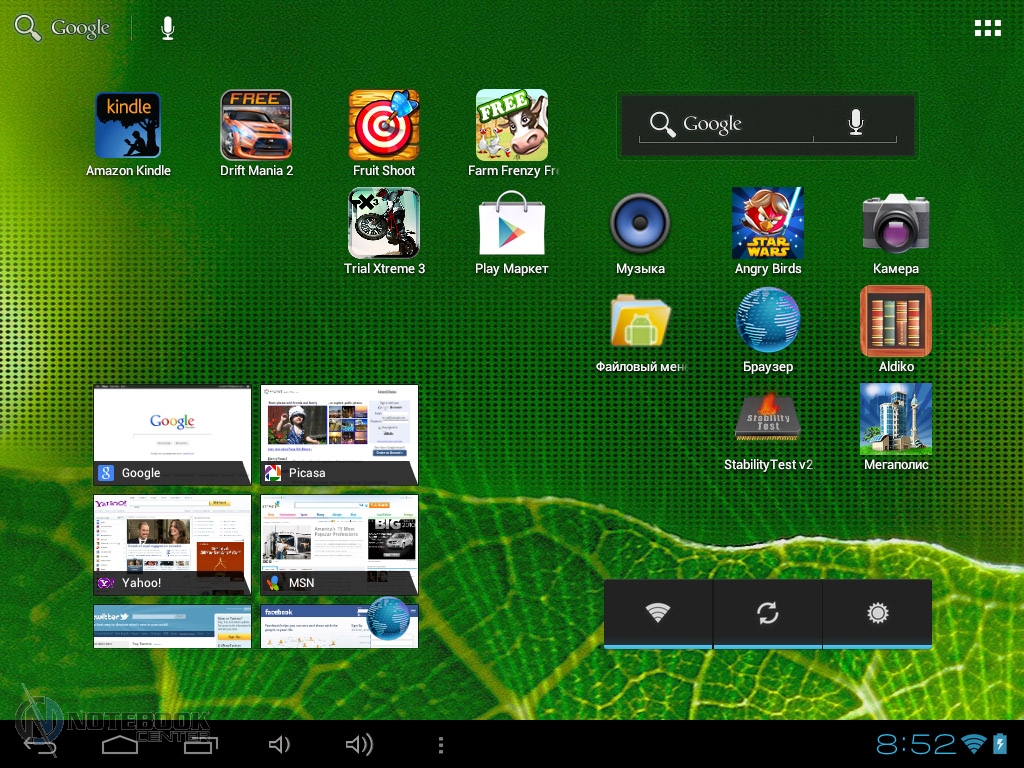Open the Yahoo! bookmark thumbnail
The image size is (1024, 768).
click(172, 545)
